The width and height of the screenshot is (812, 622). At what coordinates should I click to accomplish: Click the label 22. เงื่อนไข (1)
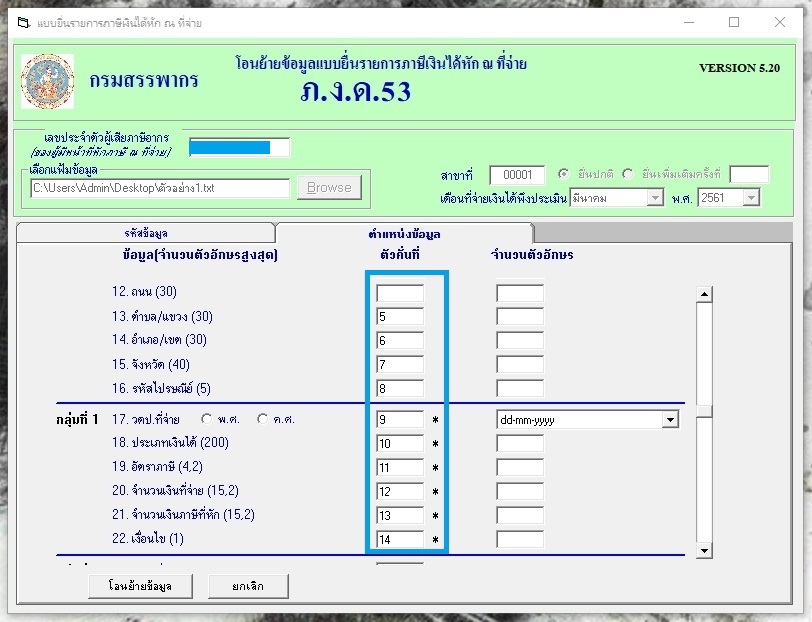click(148, 539)
